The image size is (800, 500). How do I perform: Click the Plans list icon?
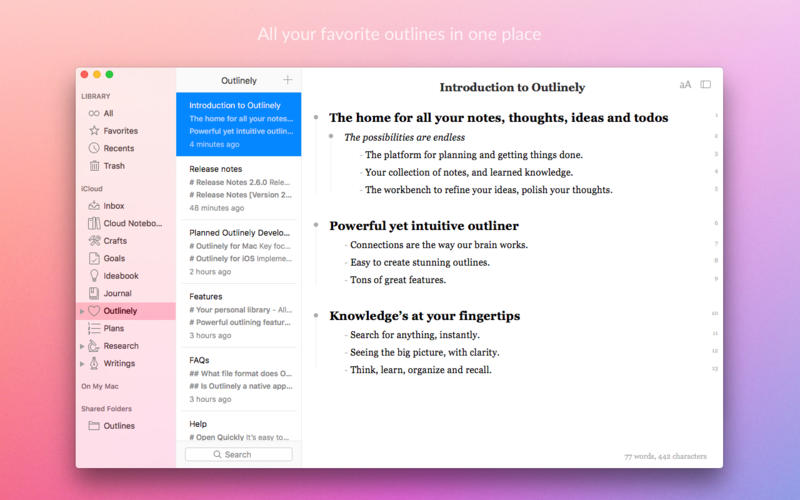[x=94, y=328]
